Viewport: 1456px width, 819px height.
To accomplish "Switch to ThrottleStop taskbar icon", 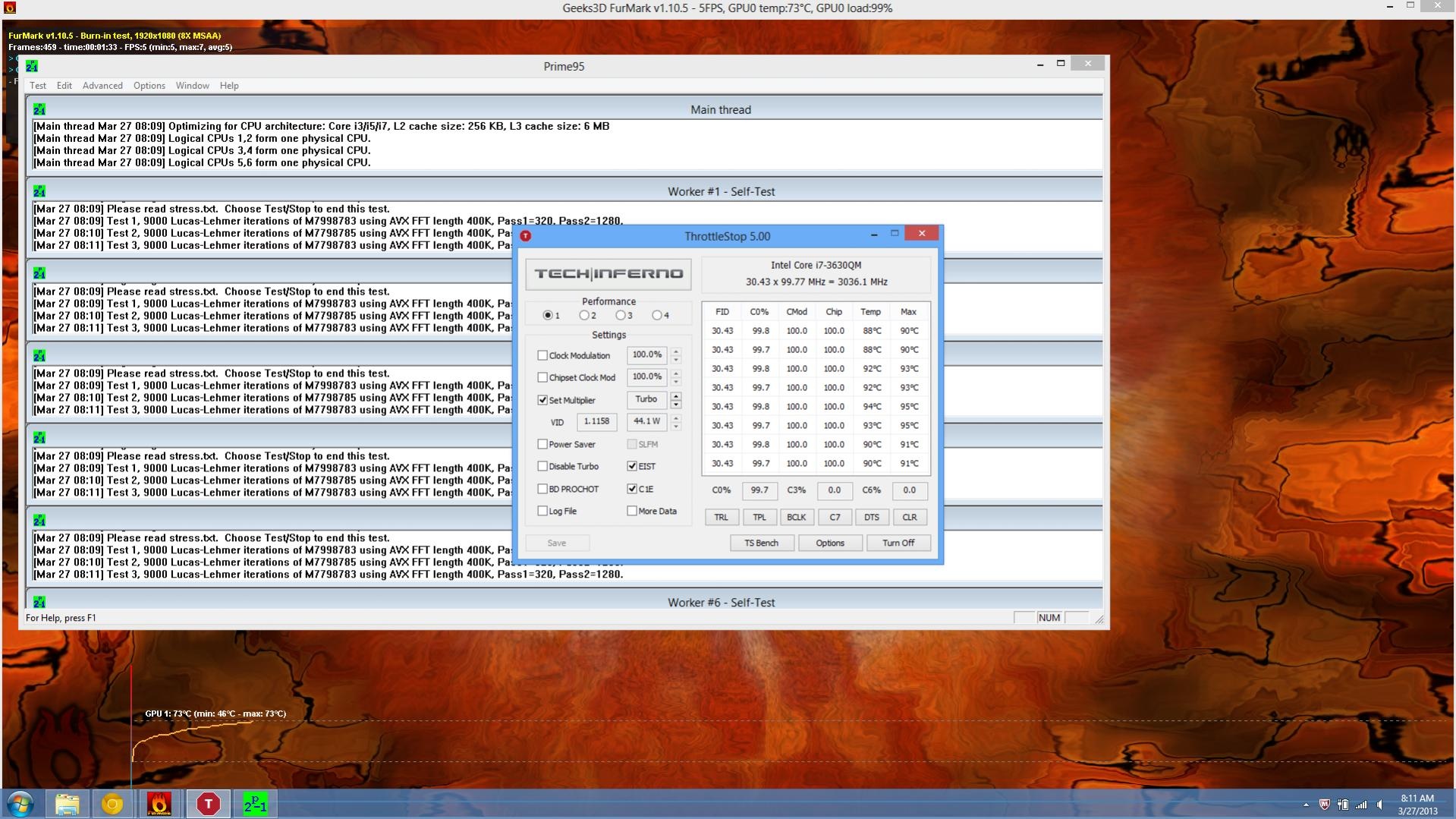I will pos(208,804).
